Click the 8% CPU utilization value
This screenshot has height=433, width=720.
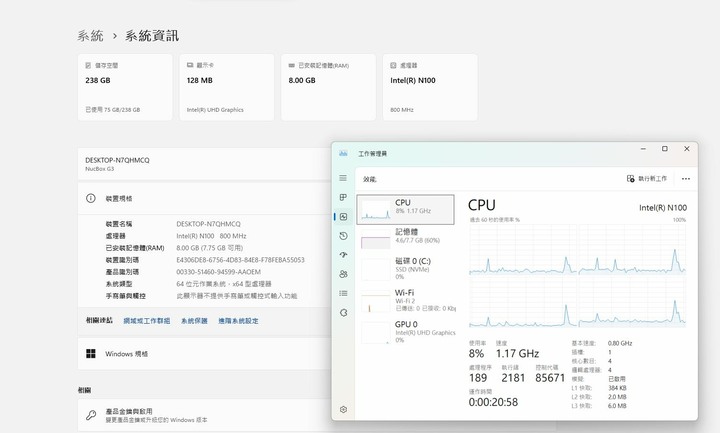coord(476,354)
